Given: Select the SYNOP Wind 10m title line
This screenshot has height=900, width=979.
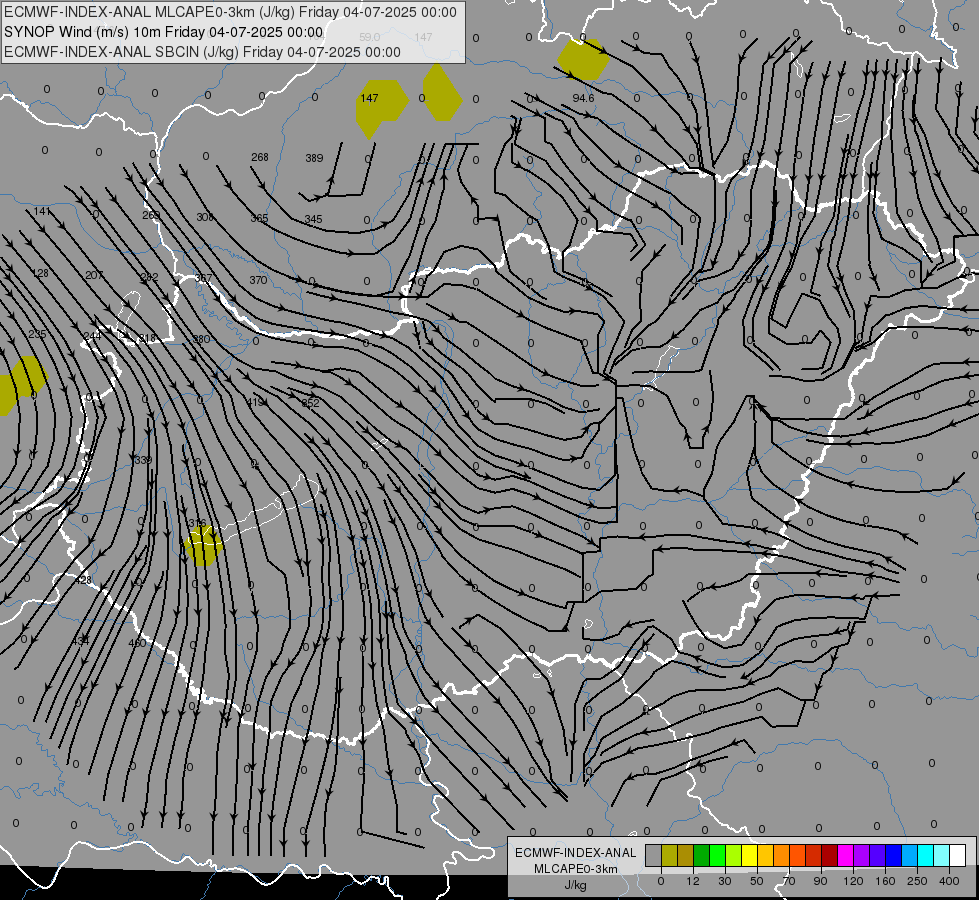Looking at the screenshot, I should 164,32.
